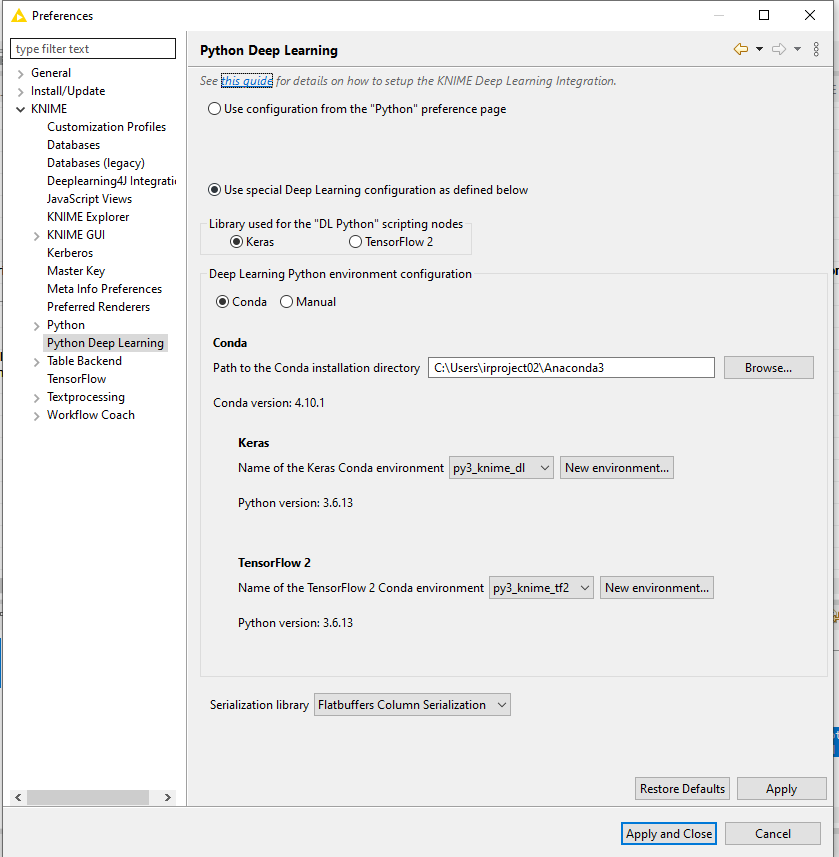839x857 pixels.
Task: Click the Restore Defaults button
Action: (682, 789)
